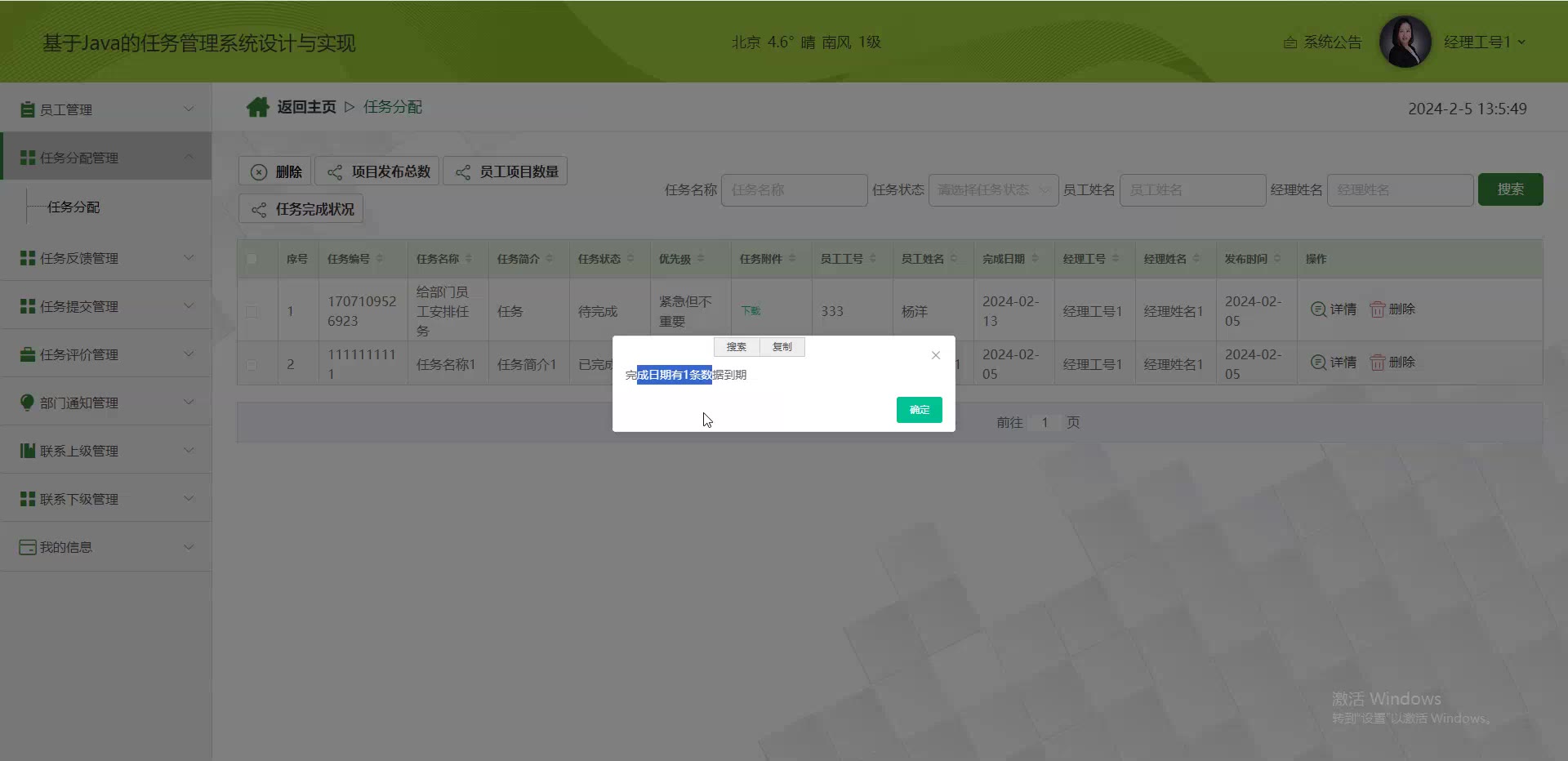Click the 任务评价管理 briefcase icon
The height and width of the screenshot is (761, 1568).
pos(28,354)
